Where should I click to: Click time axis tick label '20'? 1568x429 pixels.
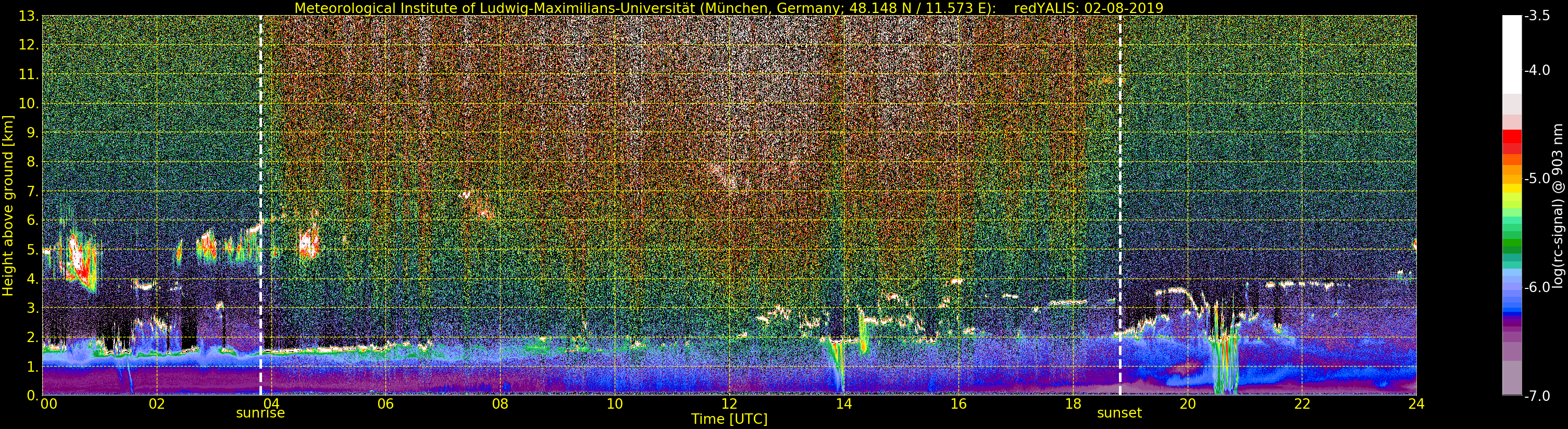tap(1188, 403)
